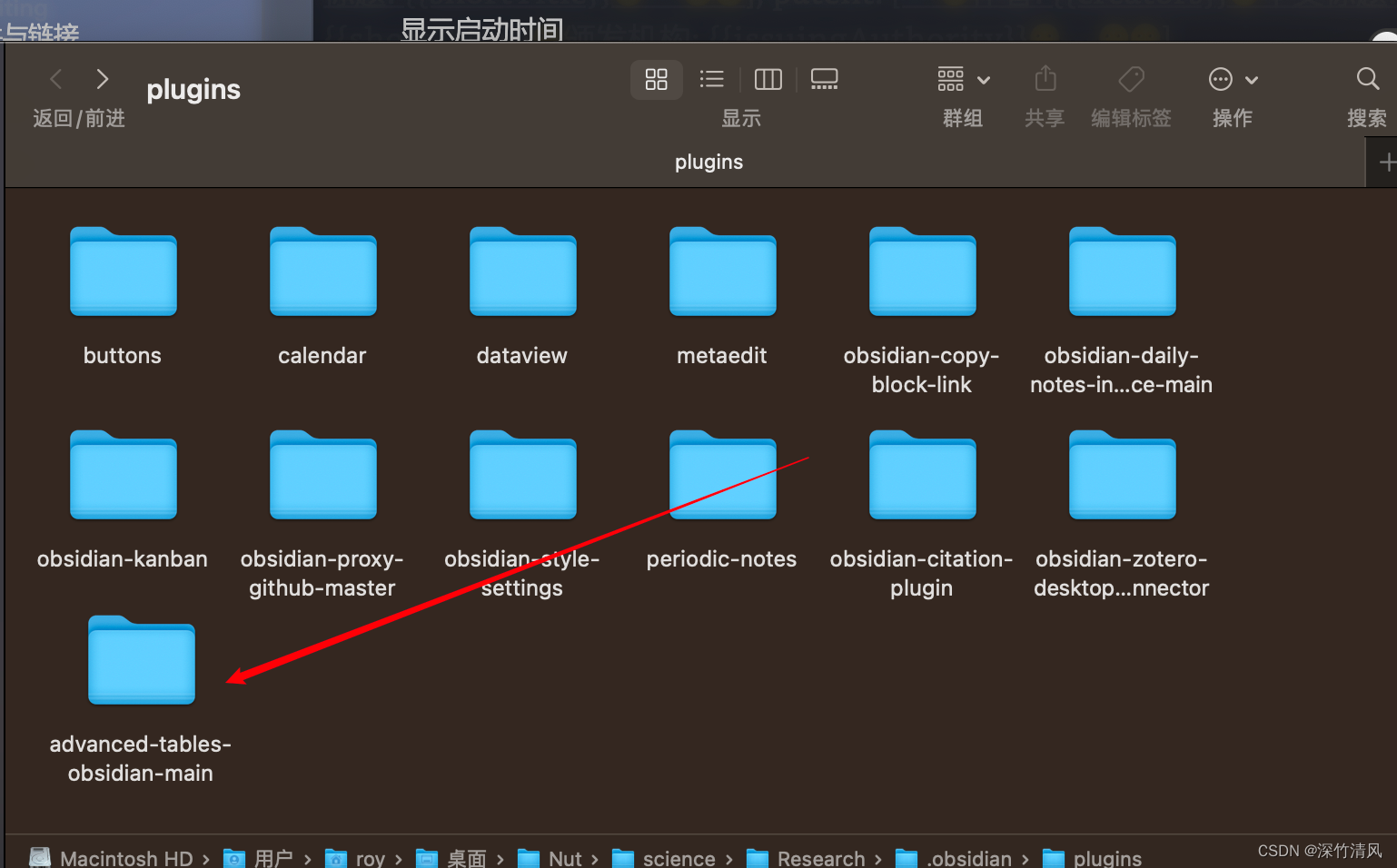
Task: Select the advanced-tables-obsidian-main folder
Action: click(x=142, y=660)
